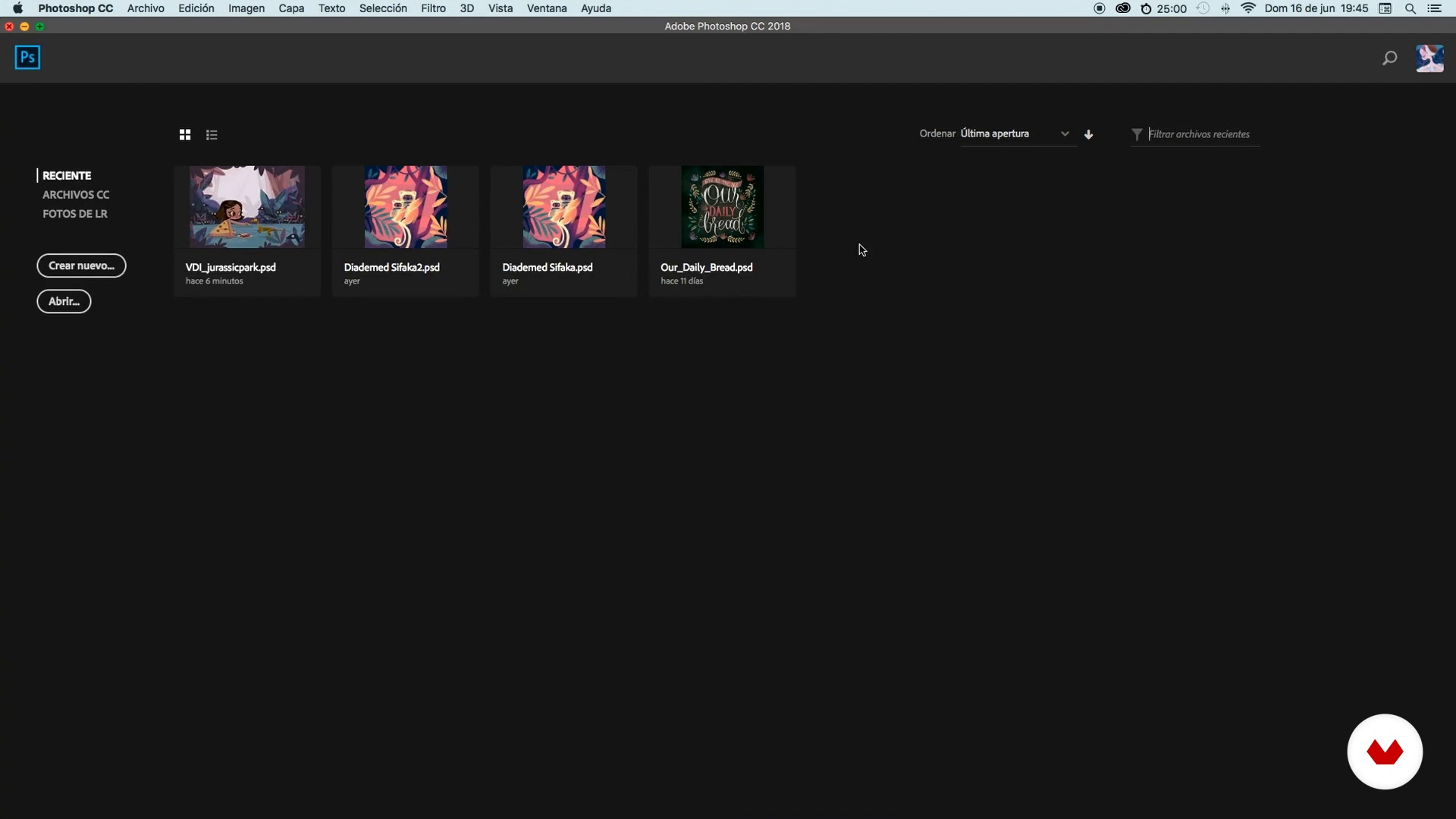Click the 25:00 timer menu bar item
Screen dimensions: 1456x819
click(x=1164, y=8)
